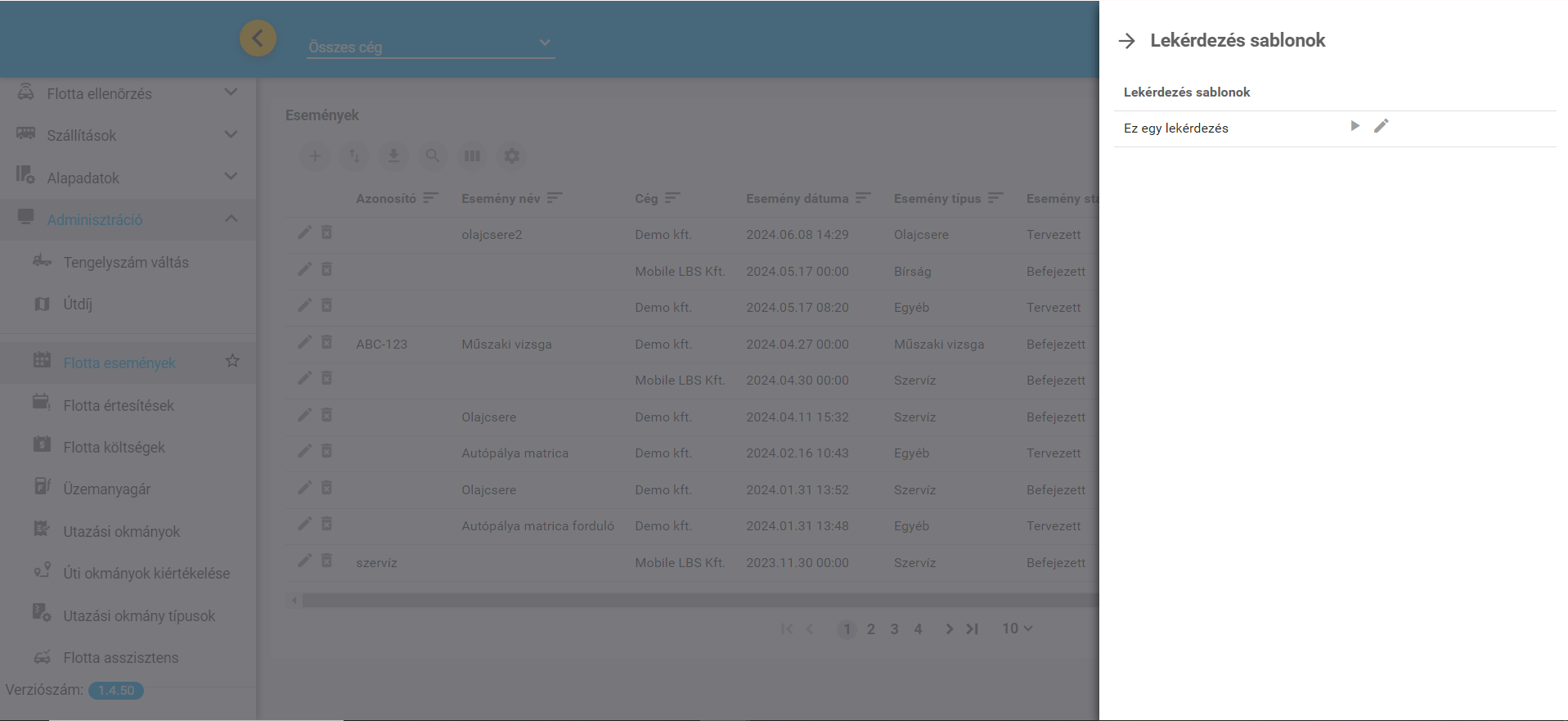
Task: Open page size dropdown showing 10
Action: click(1017, 629)
